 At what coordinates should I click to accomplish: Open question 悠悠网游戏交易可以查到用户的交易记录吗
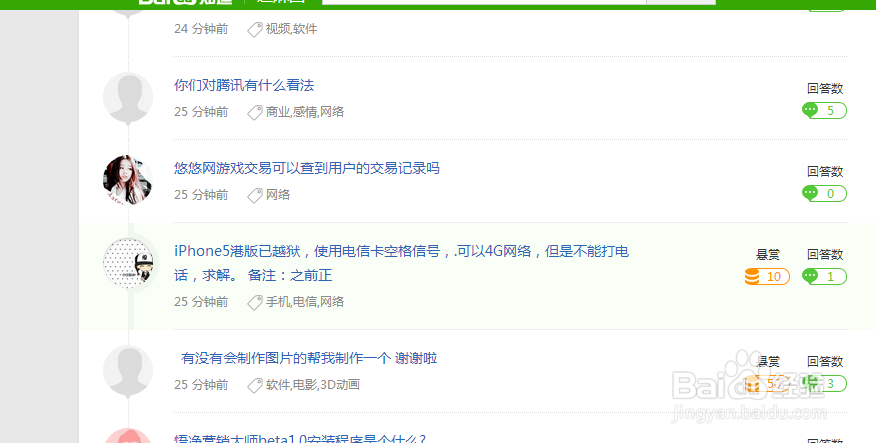(x=307, y=168)
